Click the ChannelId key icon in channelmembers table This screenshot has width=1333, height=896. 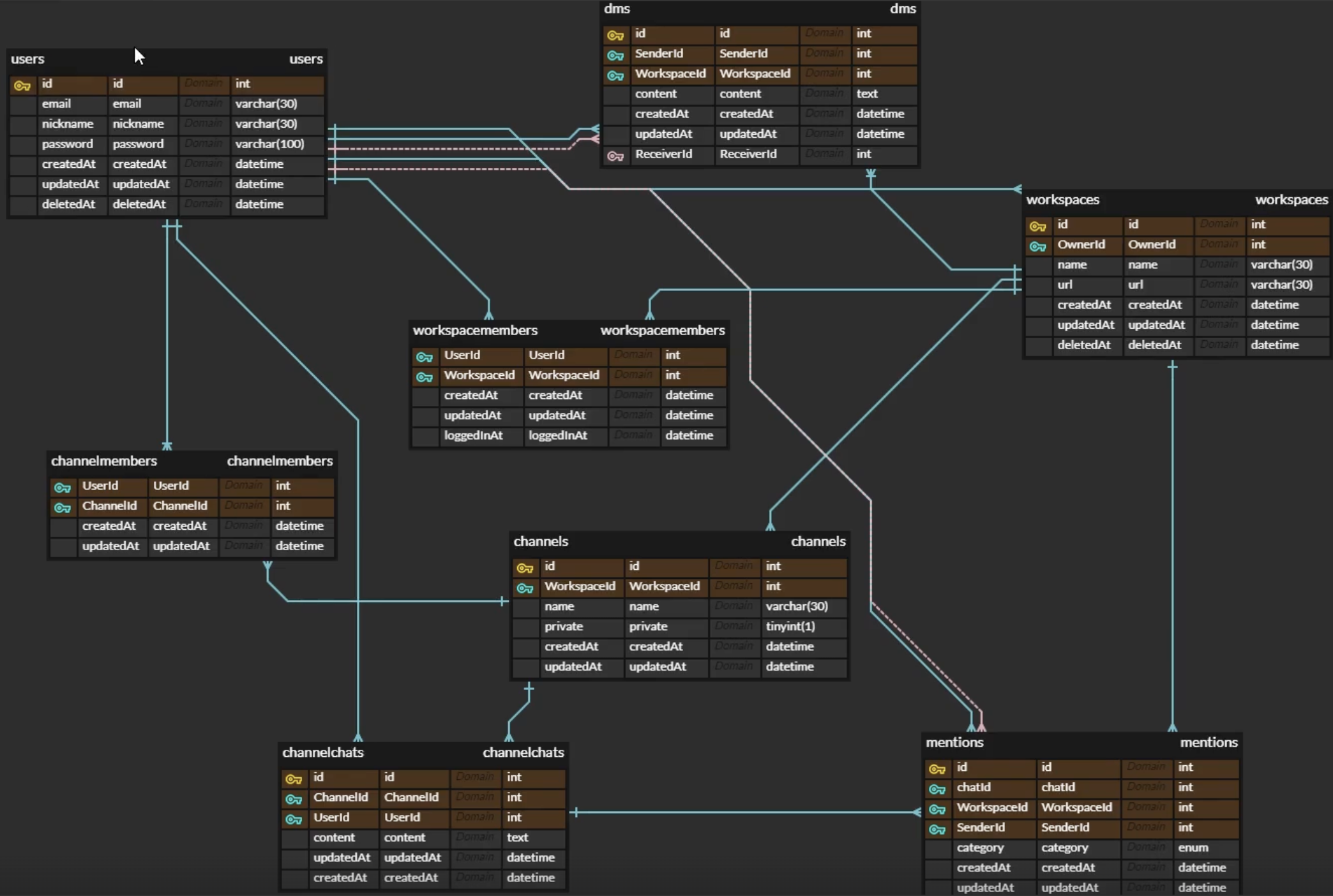click(x=62, y=508)
